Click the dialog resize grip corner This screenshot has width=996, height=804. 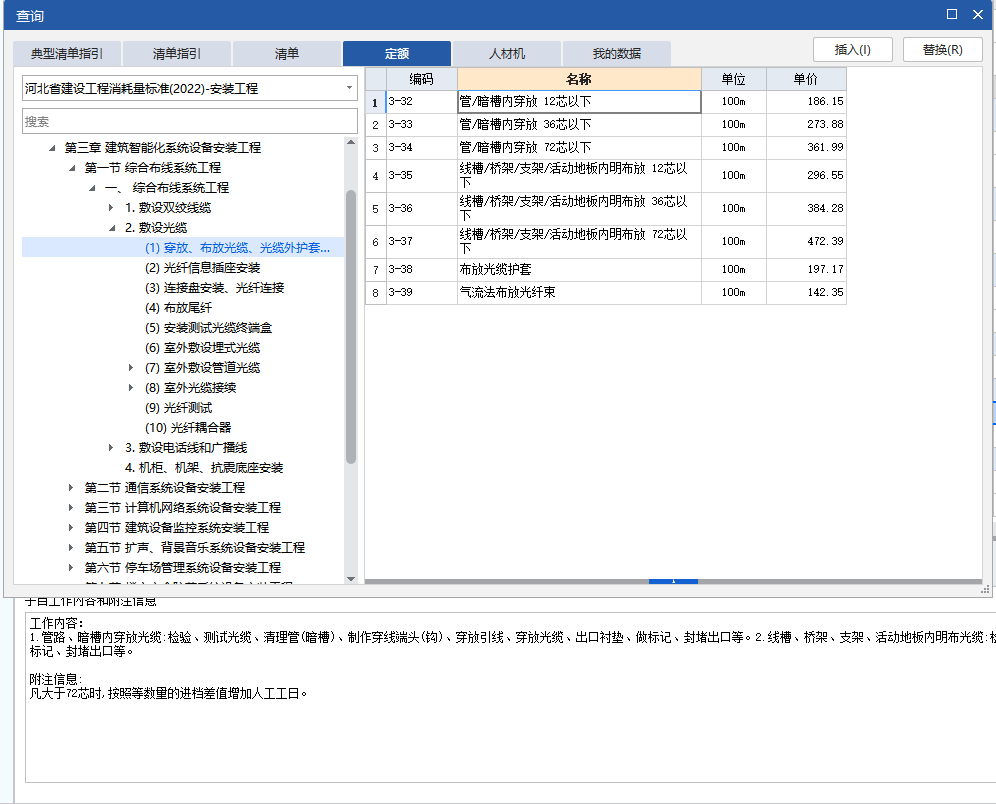[985, 590]
